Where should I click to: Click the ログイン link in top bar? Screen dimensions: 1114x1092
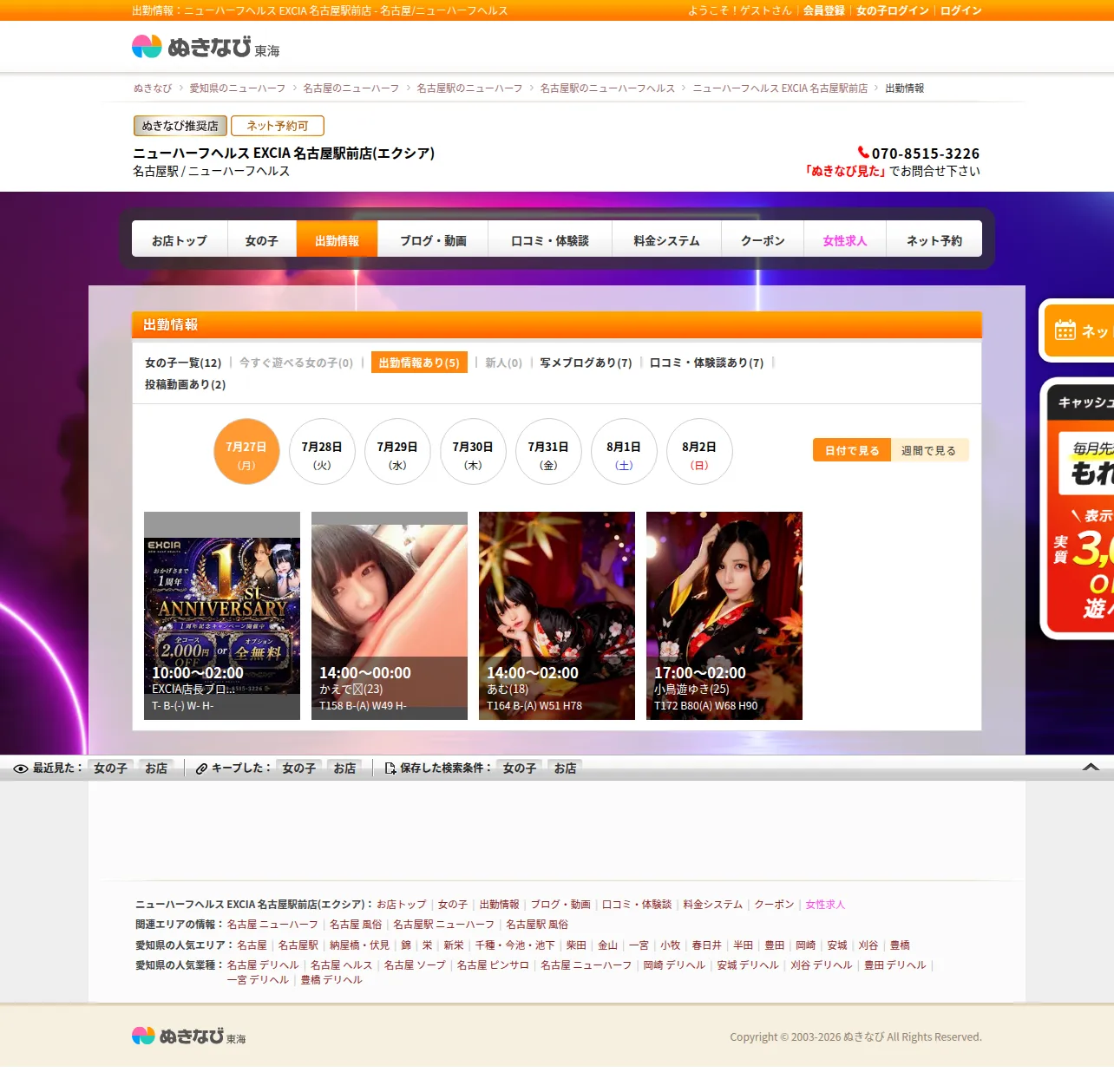coord(961,10)
